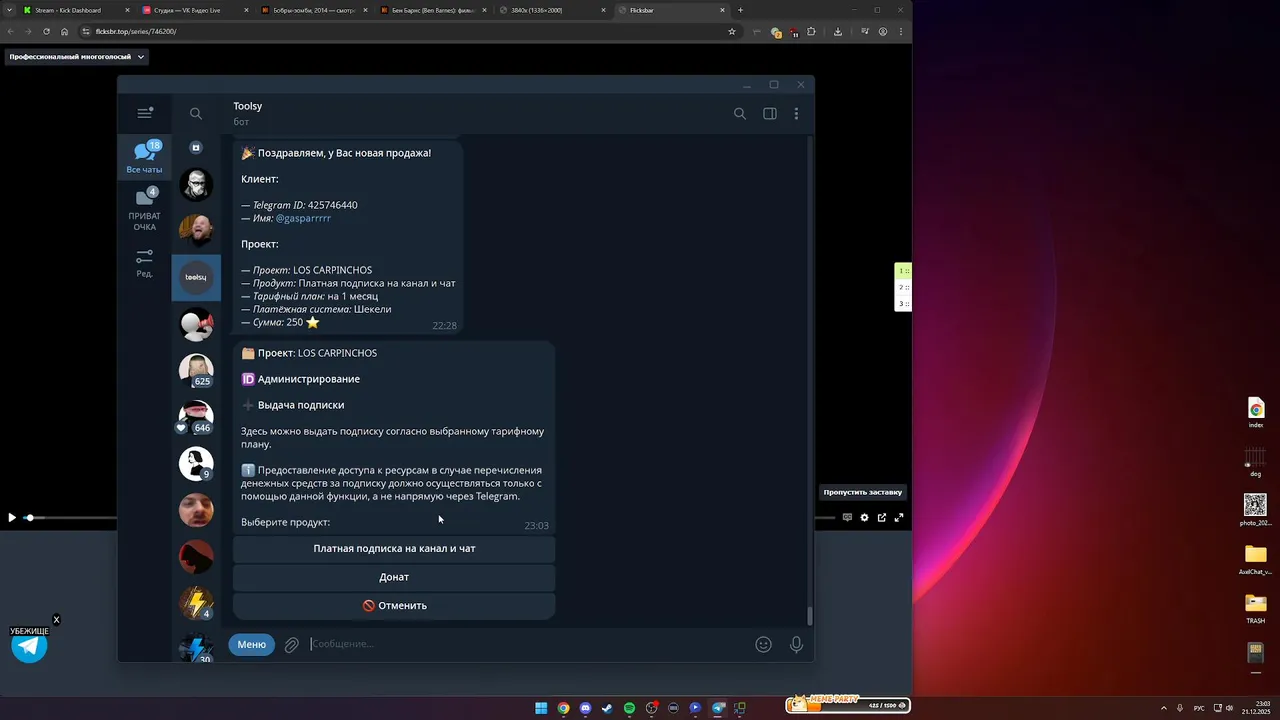Image resolution: width=1280 pixels, height=720 pixels.
Task: Switch to 'Бен Барнс (Ben Barnes)' tab
Action: pos(433,10)
